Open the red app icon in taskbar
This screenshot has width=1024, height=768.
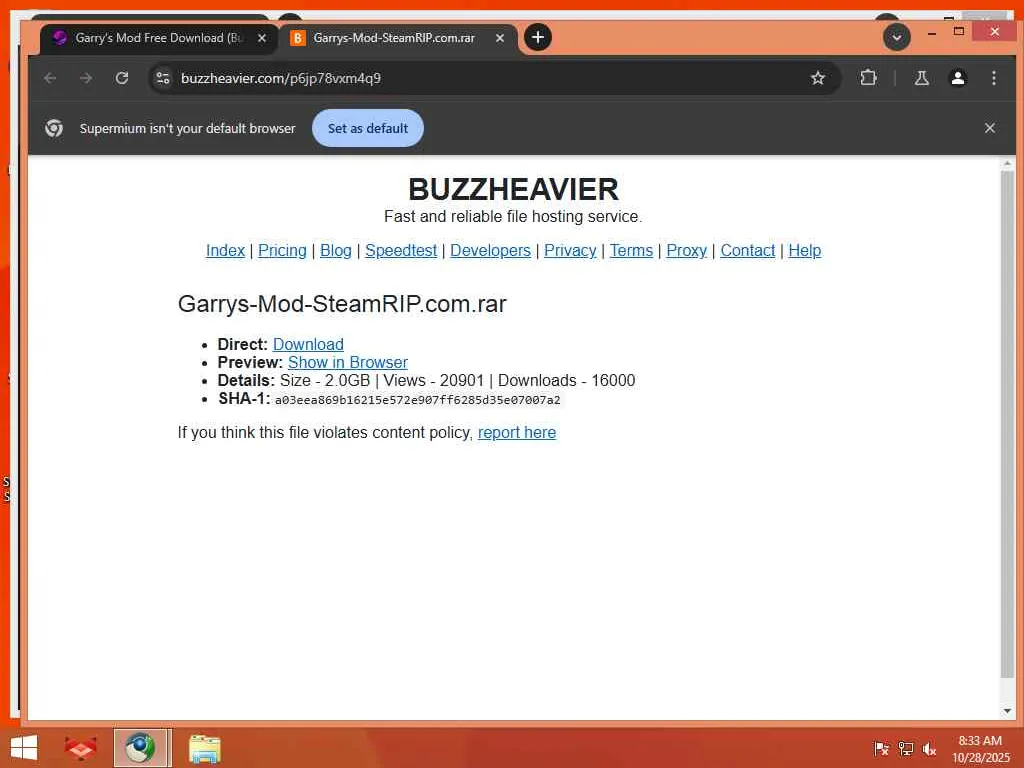pyautogui.click(x=80, y=748)
